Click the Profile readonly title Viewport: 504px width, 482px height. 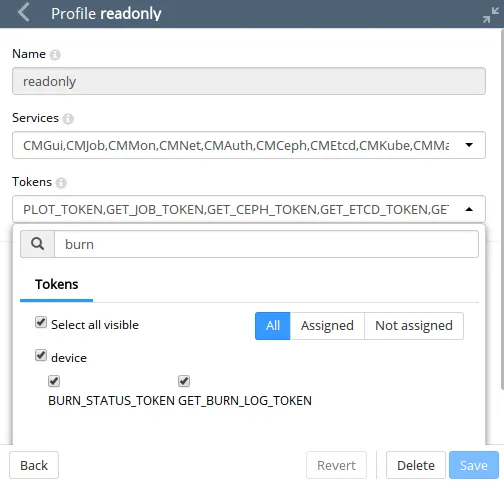click(106, 14)
